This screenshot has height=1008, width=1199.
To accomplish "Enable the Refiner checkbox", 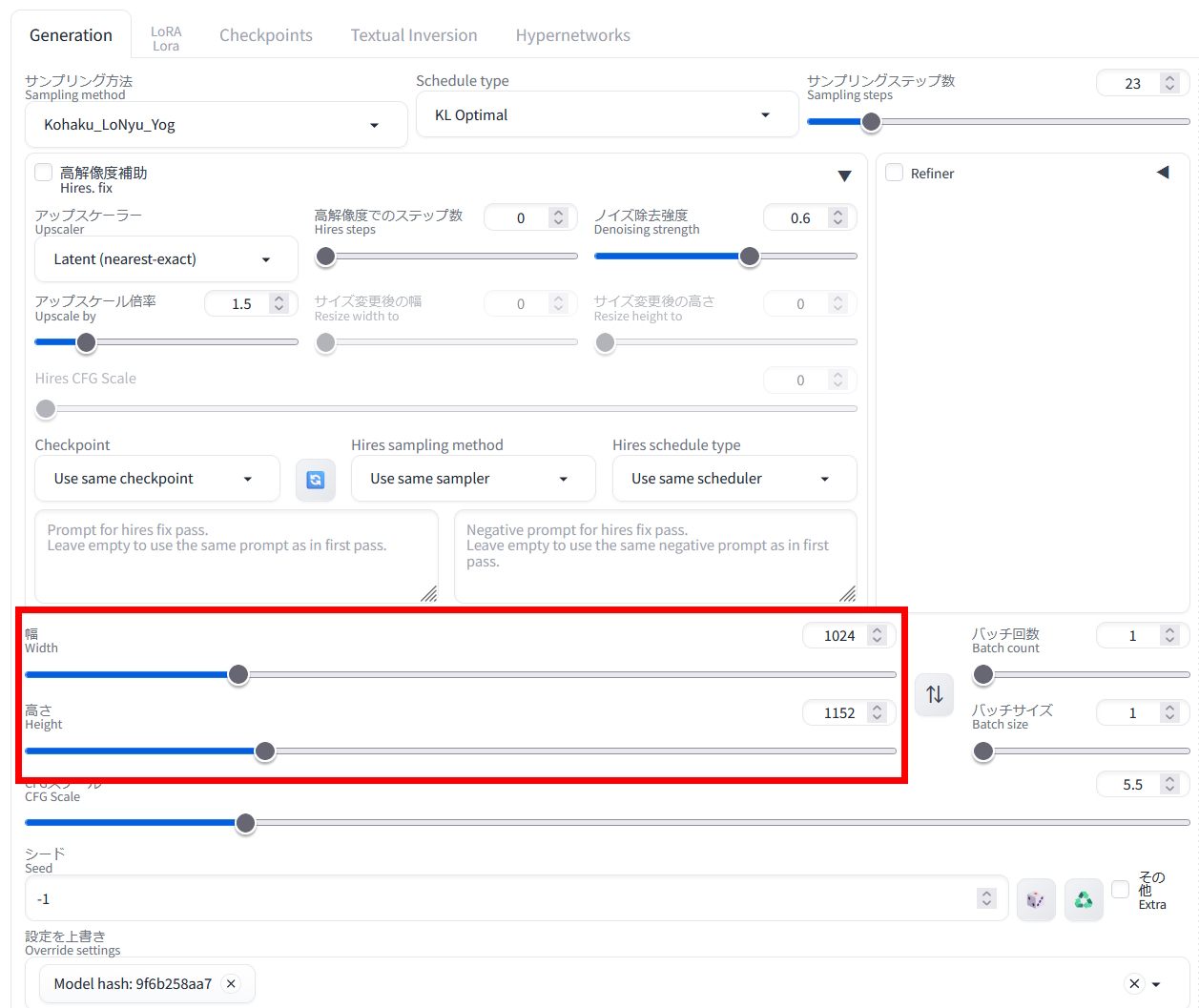I will coord(895,173).
